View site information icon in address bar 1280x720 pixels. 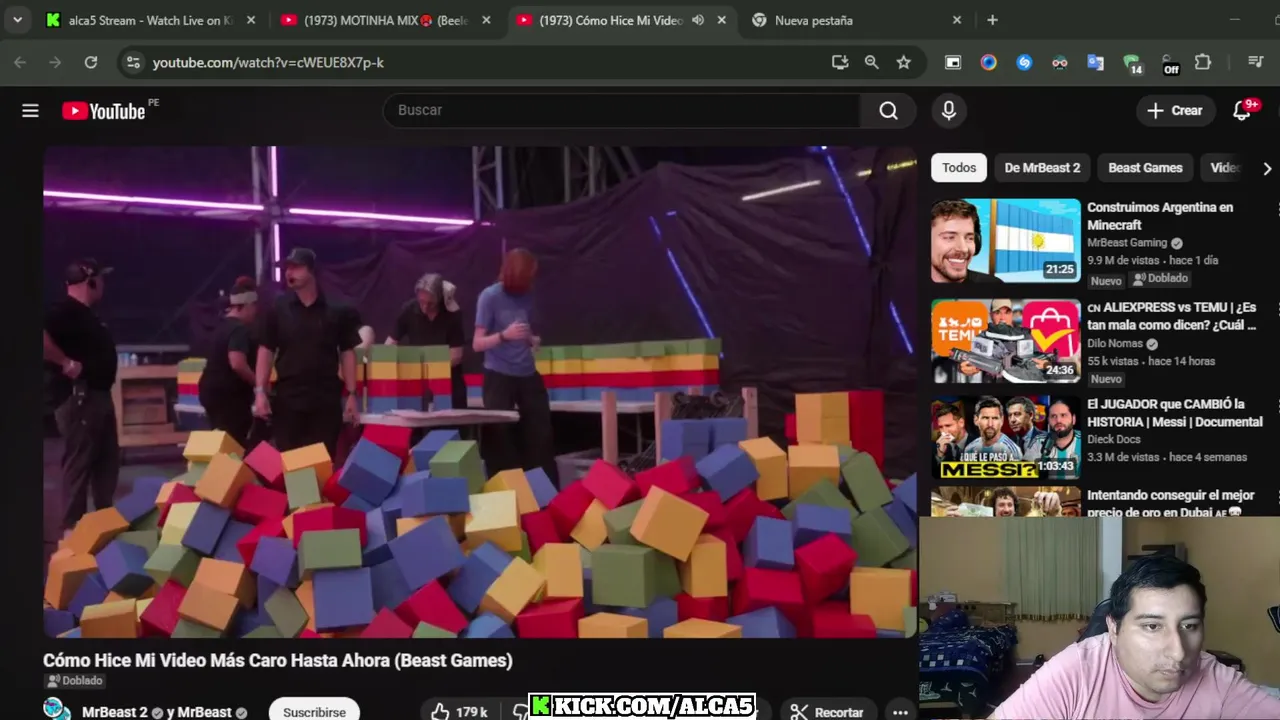pyautogui.click(x=132, y=62)
